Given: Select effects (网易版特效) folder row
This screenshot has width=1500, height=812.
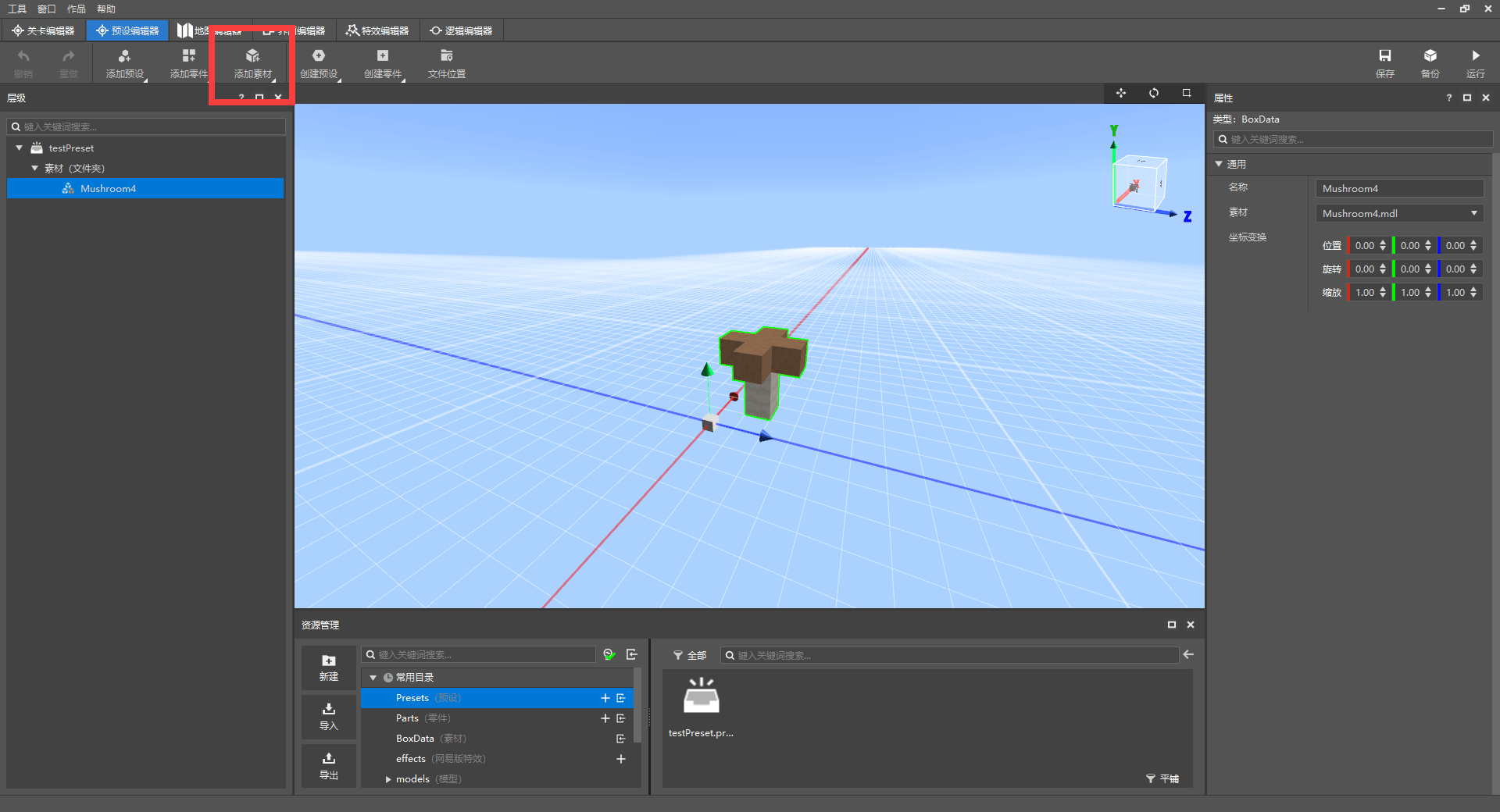Looking at the screenshot, I should click(x=497, y=759).
